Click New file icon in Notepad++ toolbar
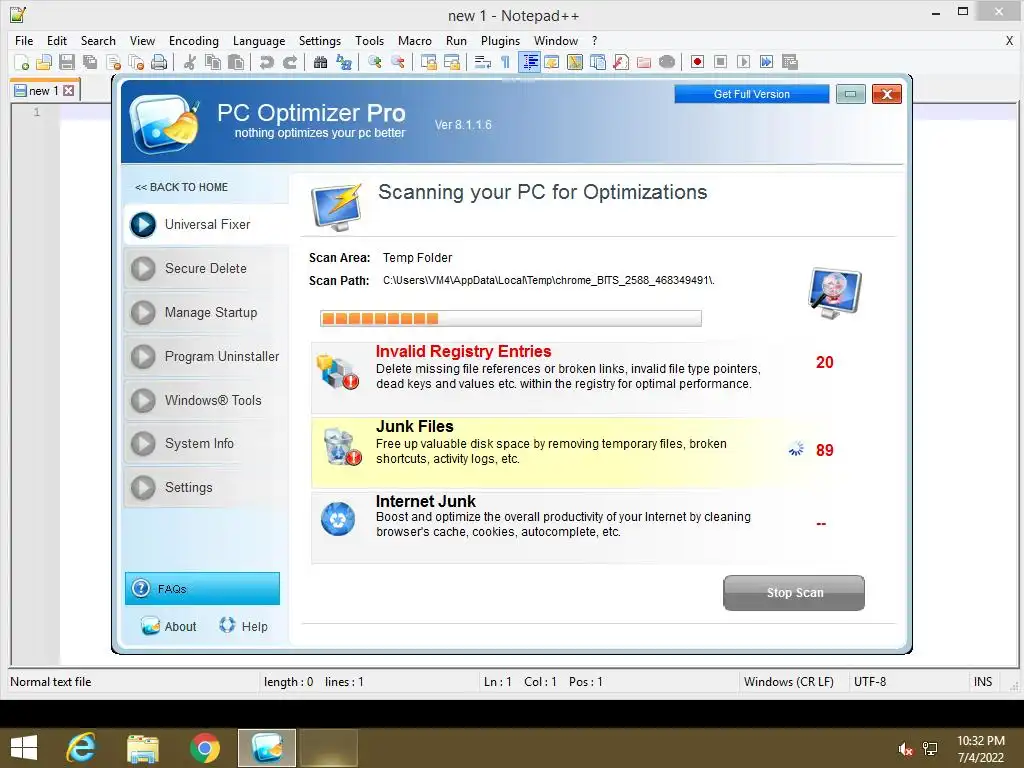 22,62
